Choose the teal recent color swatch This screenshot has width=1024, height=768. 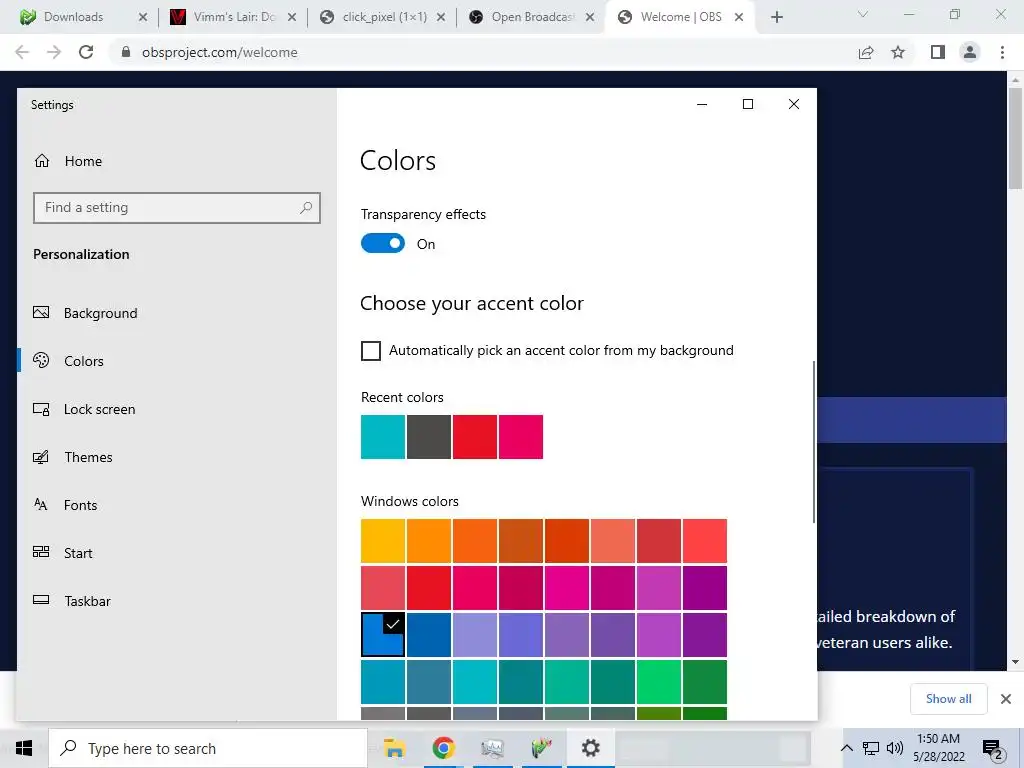click(x=383, y=437)
